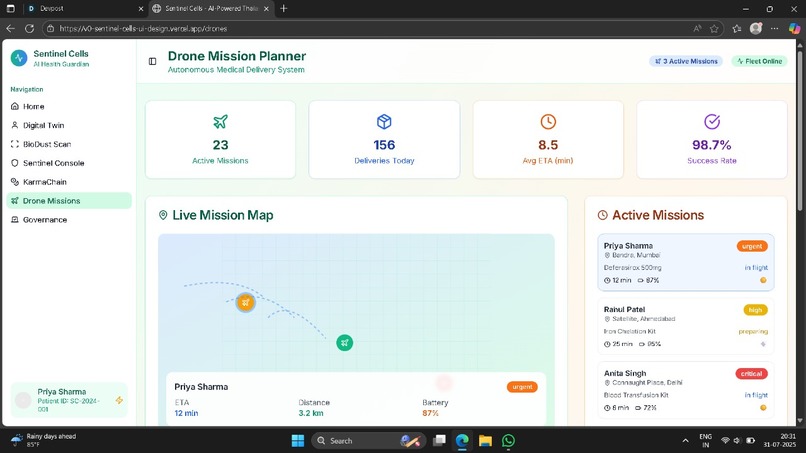Click the Fleet Online status badge
Viewport: 806px width, 453px height.
click(x=759, y=61)
